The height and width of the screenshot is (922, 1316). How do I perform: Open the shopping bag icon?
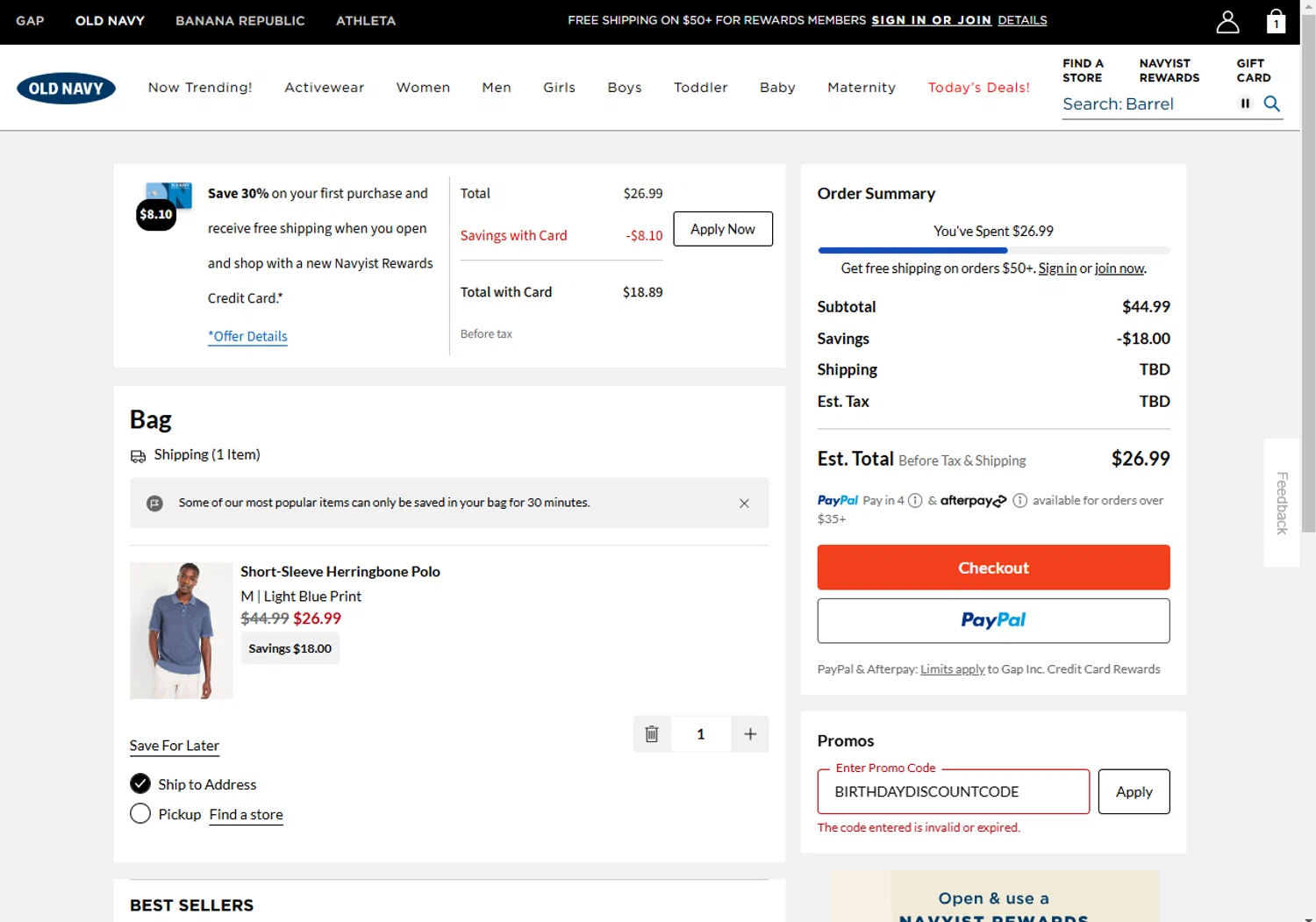(x=1276, y=21)
